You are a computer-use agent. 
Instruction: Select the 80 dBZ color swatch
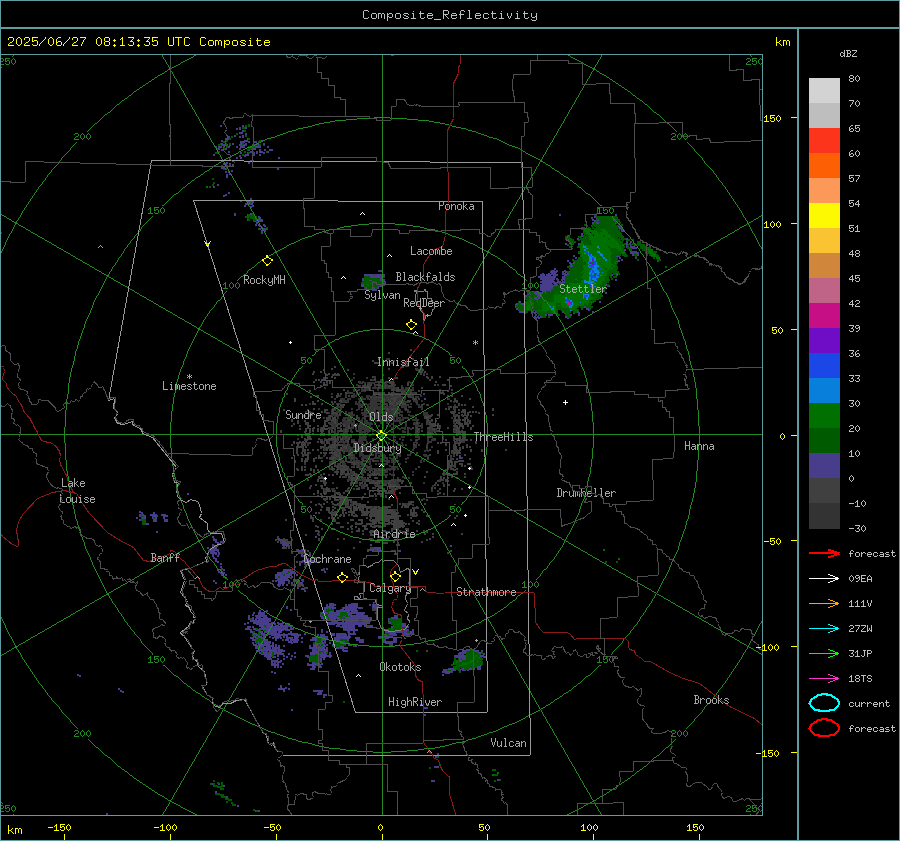coord(824,90)
